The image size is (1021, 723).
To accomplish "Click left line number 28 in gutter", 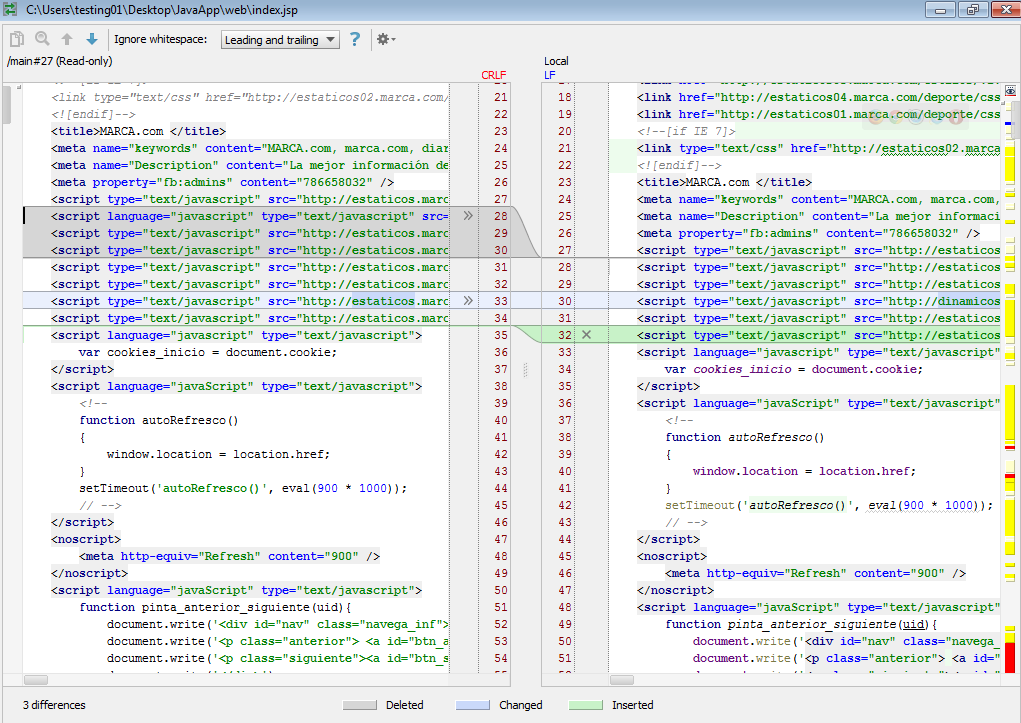I will [x=500, y=216].
